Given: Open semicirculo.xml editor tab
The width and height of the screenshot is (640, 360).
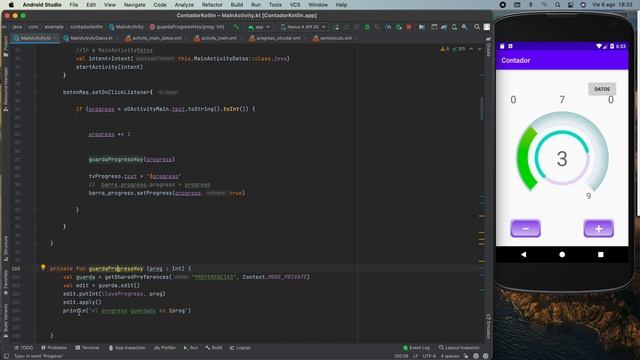Looking at the screenshot, I should point(335,38).
